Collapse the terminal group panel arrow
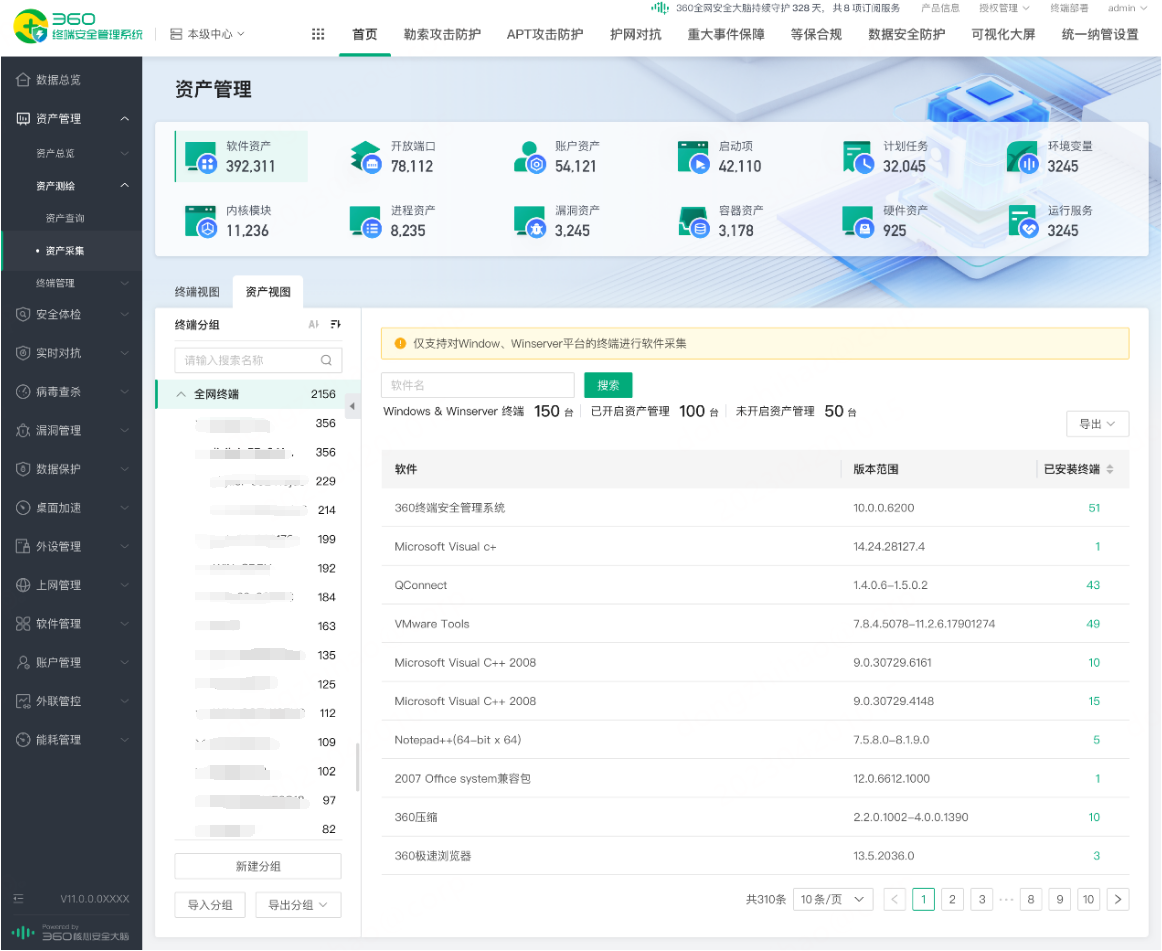 pyautogui.click(x=352, y=406)
